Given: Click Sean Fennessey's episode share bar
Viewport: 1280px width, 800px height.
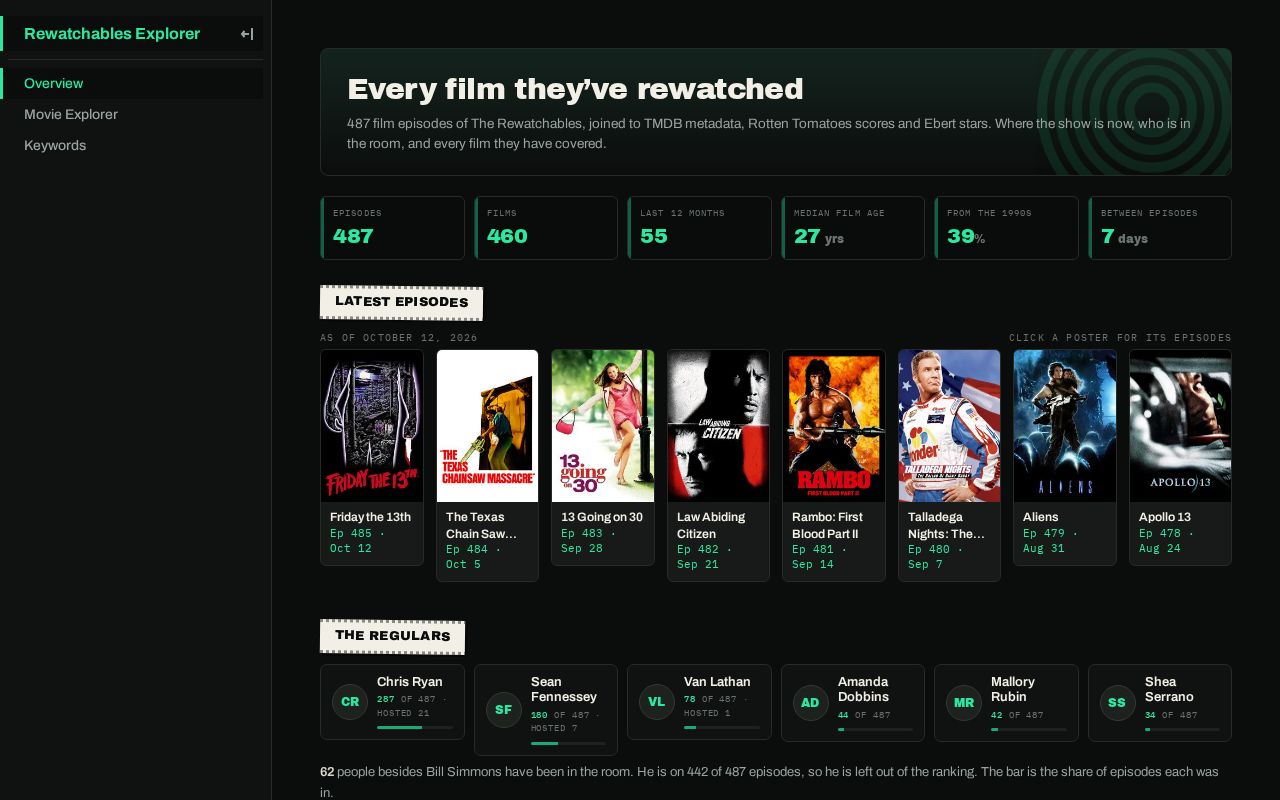Looking at the screenshot, I should pos(568,743).
